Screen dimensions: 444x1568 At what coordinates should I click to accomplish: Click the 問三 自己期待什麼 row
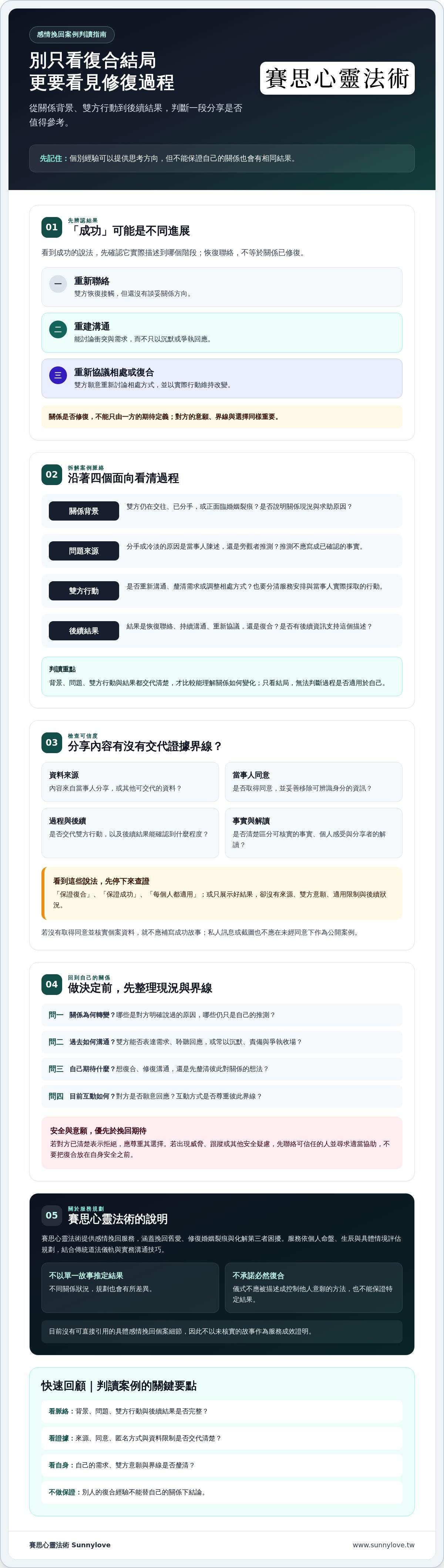(222, 1069)
